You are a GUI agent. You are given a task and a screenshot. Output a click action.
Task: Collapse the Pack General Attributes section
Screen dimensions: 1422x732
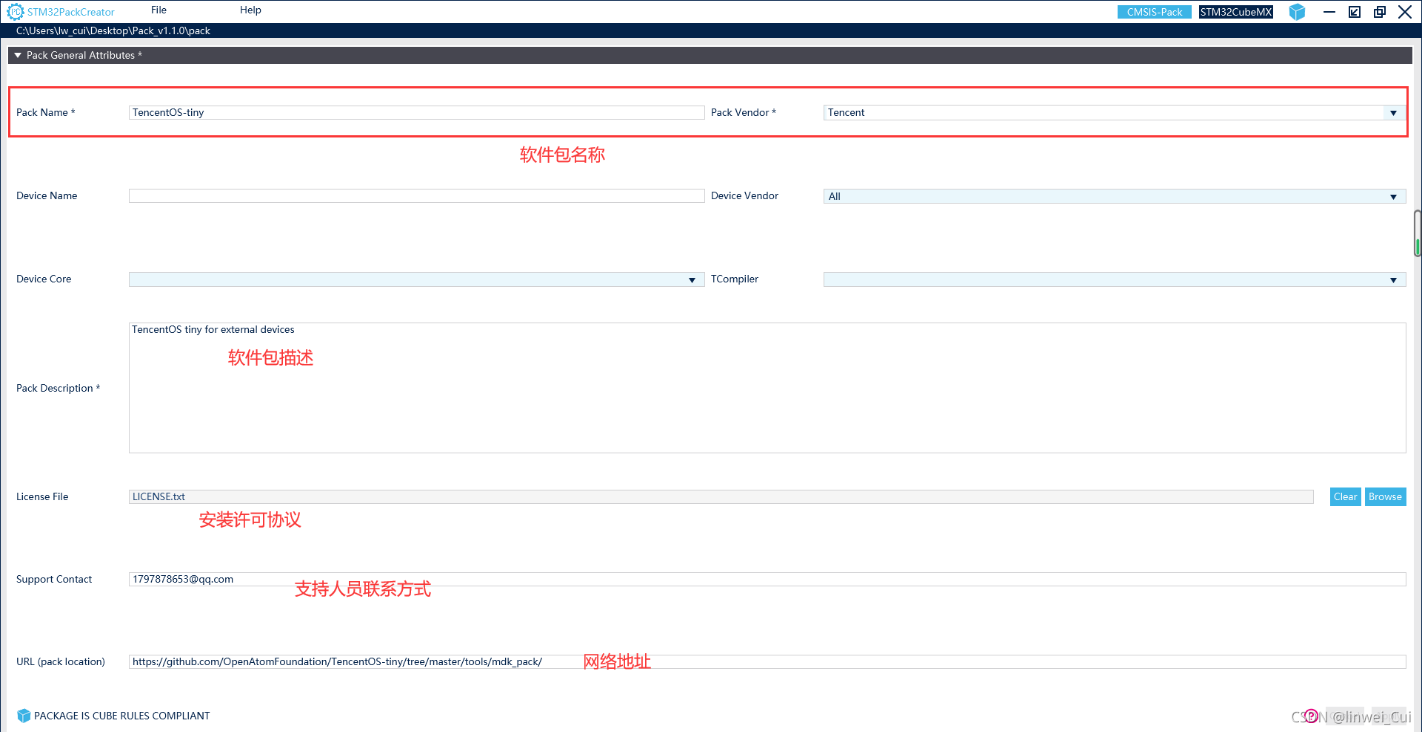pyautogui.click(x=18, y=56)
